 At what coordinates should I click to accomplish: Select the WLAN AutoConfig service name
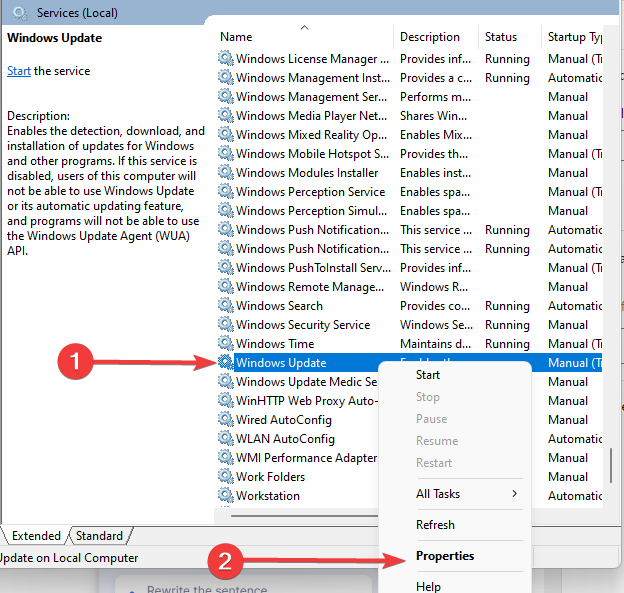tap(285, 439)
